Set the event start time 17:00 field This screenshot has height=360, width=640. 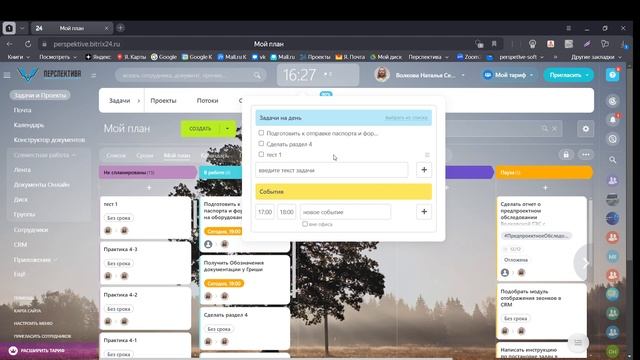coord(265,212)
